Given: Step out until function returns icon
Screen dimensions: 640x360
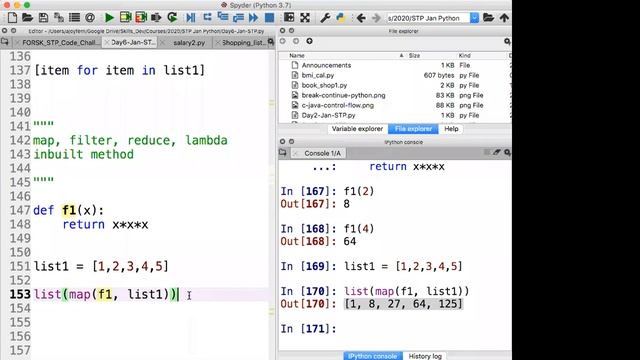Looking at the screenshot, I should pyautogui.click(x=238, y=18).
